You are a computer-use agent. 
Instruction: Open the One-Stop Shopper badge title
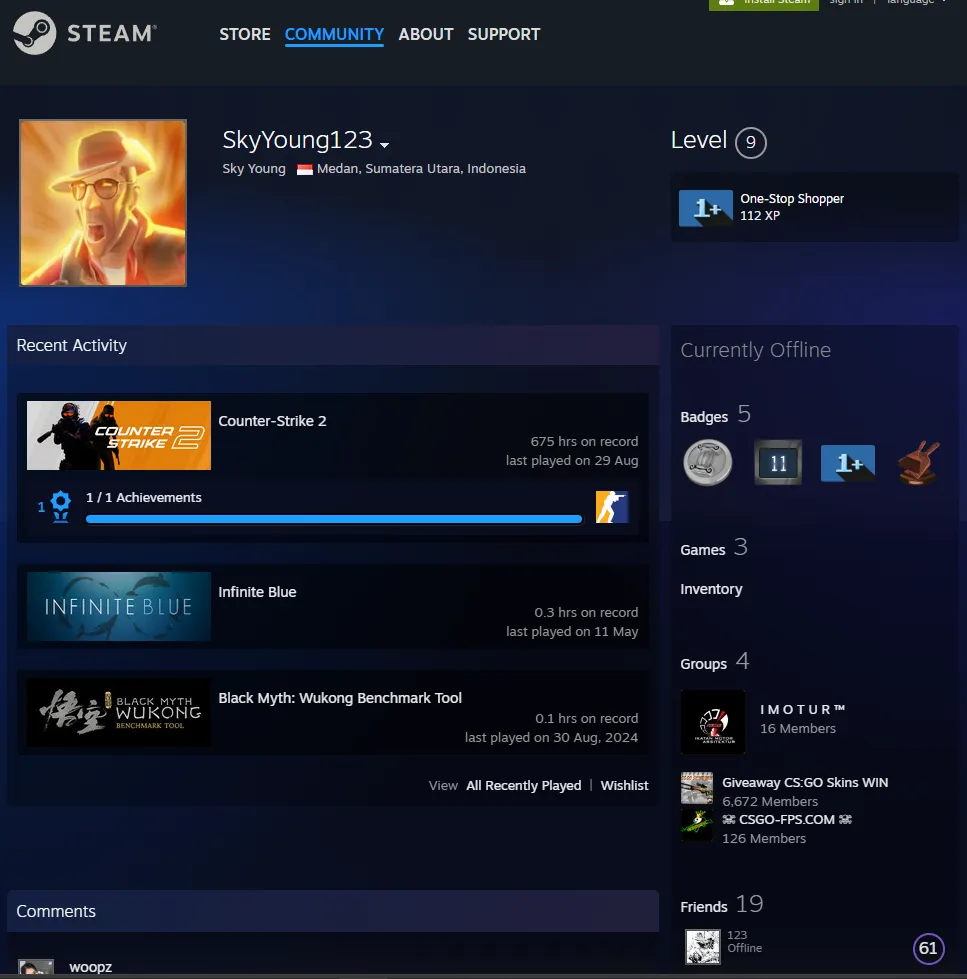coord(792,199)
